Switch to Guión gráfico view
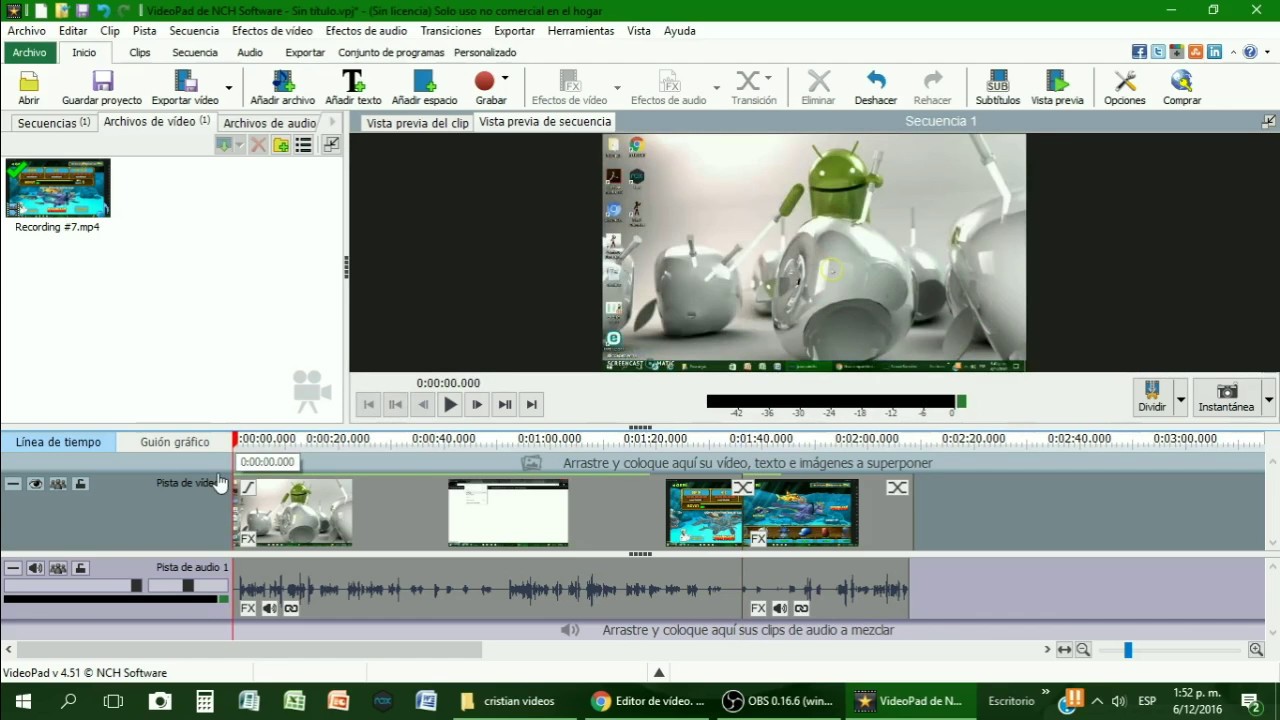 [174, 442]
